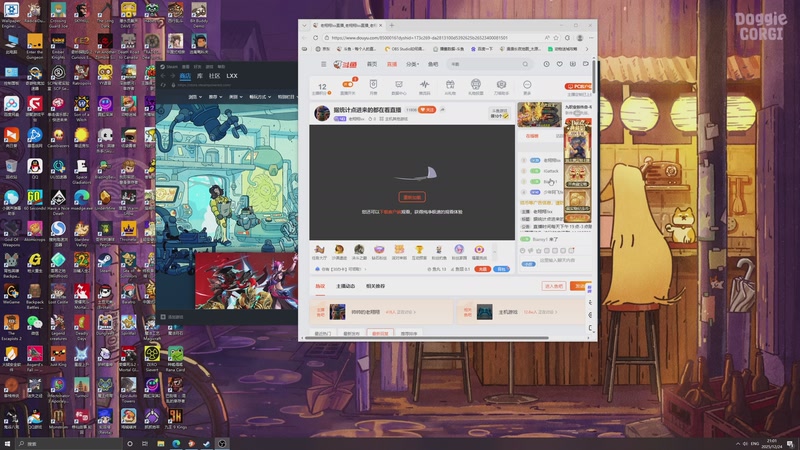Open the browser three-dot settings menu
Image resolution: width=800 pixels, height=450 pixels.
591,38
